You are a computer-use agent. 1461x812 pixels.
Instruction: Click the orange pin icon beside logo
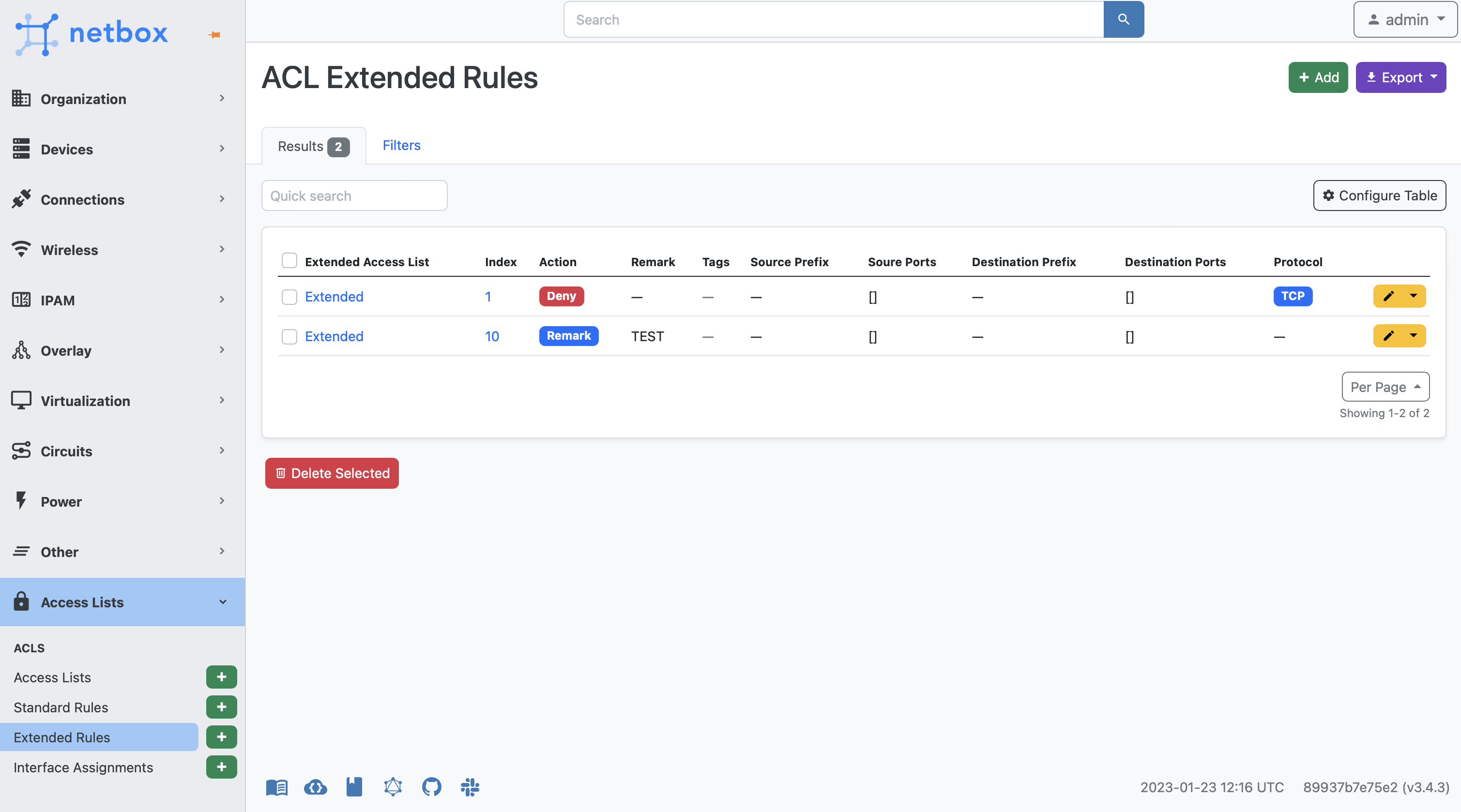(214, 35)
